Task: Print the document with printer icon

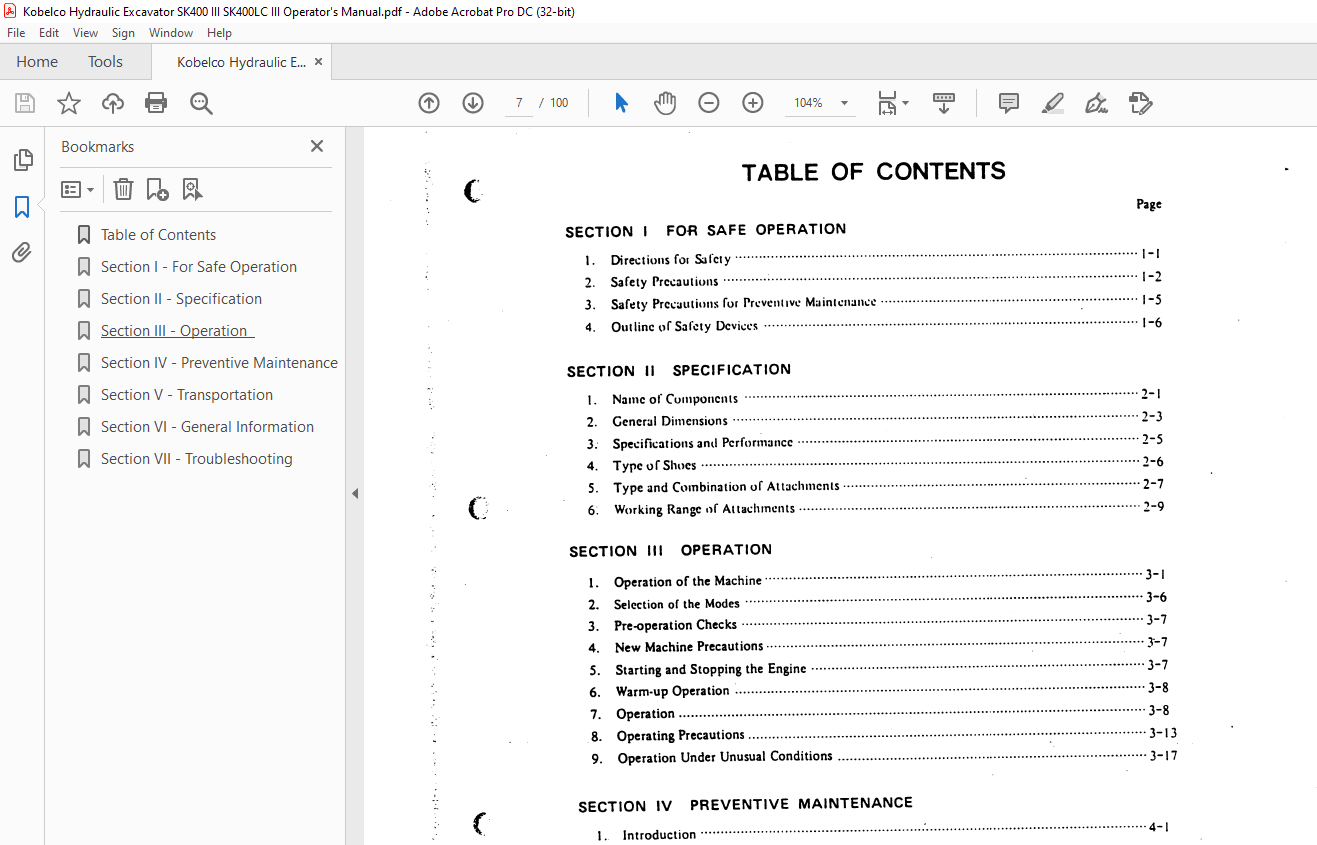Action: [x=156, y=103]
